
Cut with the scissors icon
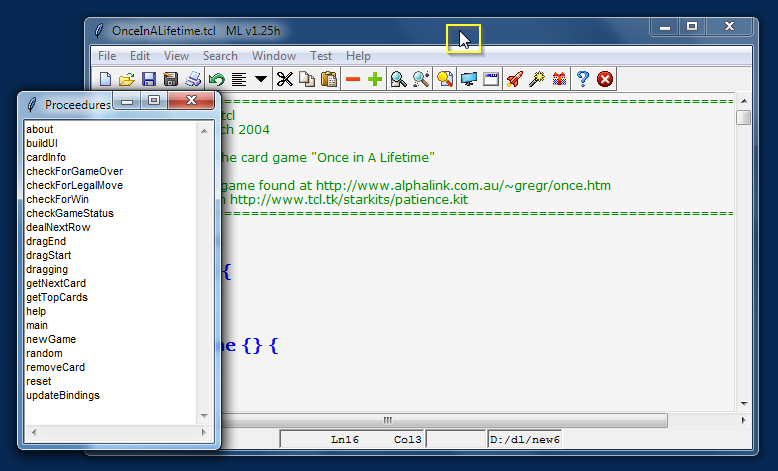click(x=285, y=79)
